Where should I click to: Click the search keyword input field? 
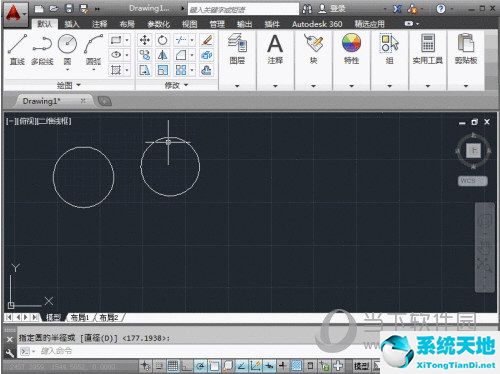(x=243, y=10)
